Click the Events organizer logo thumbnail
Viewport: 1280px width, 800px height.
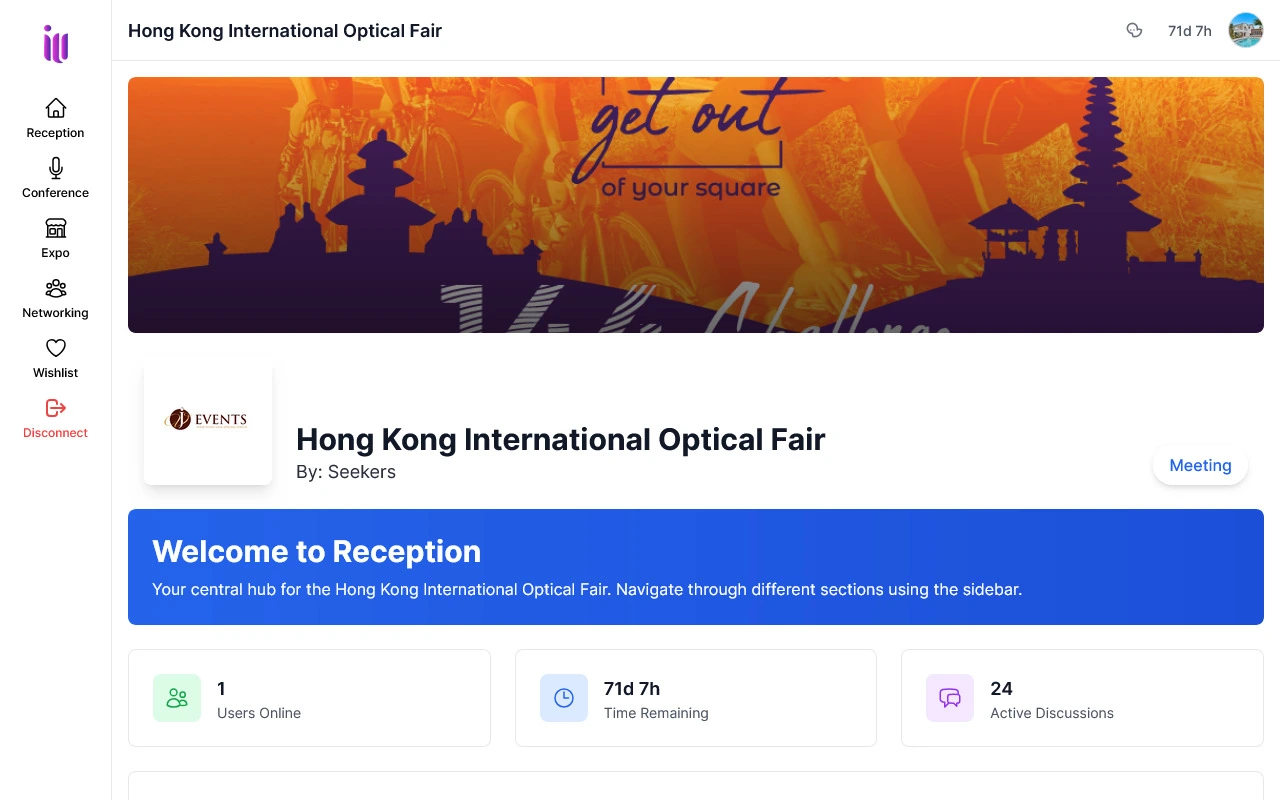pos(208,420)
